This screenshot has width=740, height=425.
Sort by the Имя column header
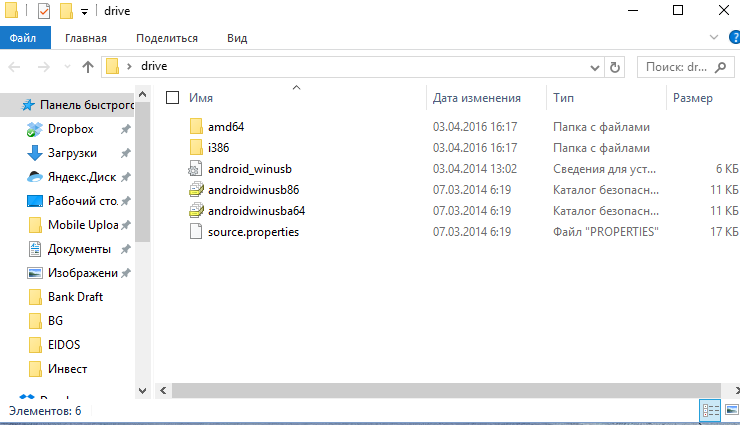pos(201,98)
